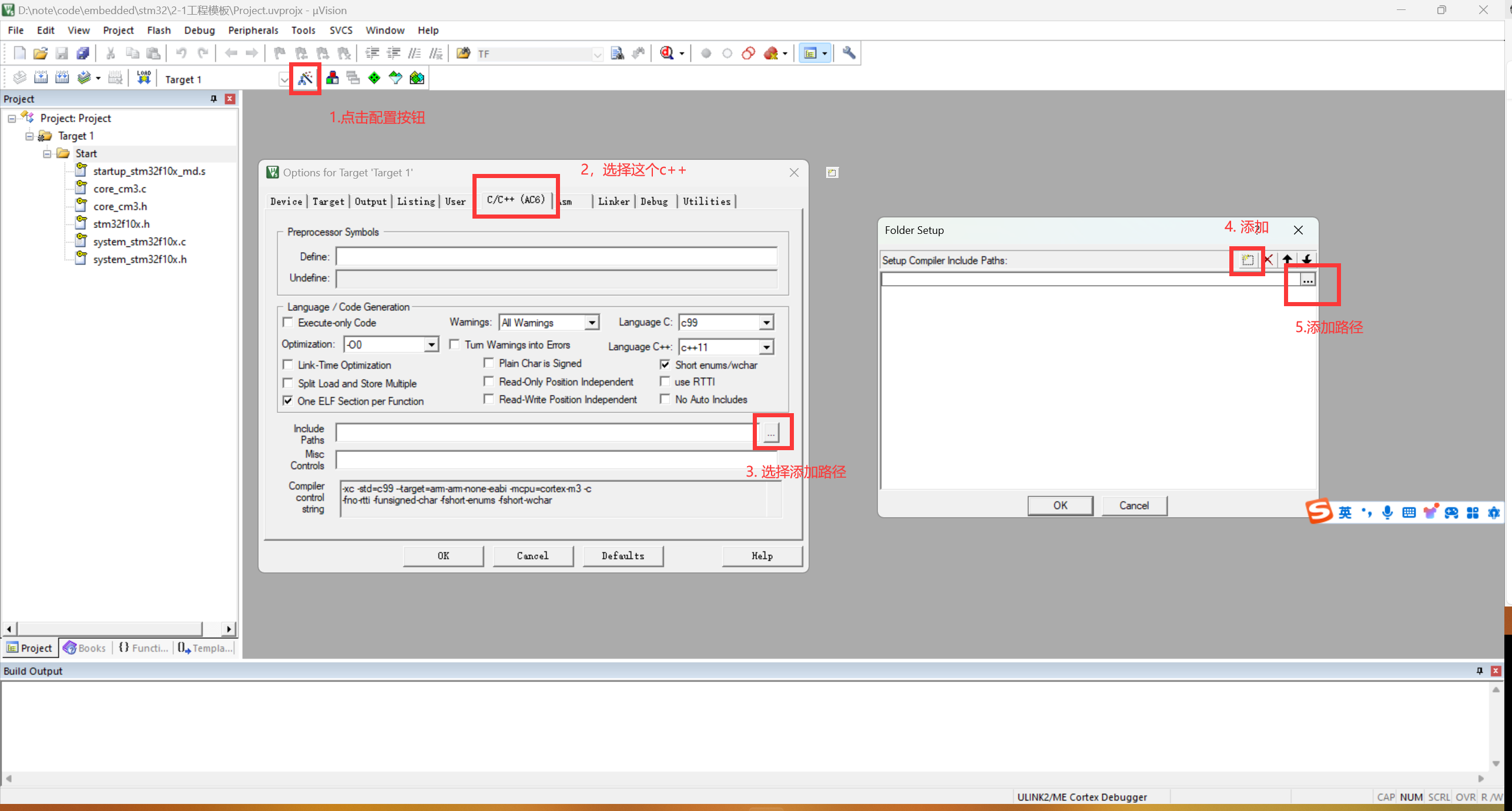
Task: Click the Undo toolbar icon
Action: tap(181, 53)
